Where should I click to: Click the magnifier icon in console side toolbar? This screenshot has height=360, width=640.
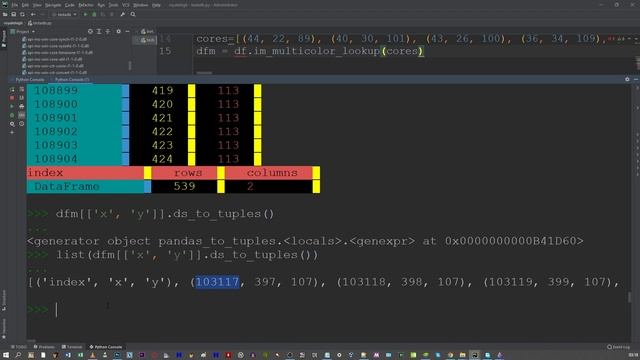[12, 124]
